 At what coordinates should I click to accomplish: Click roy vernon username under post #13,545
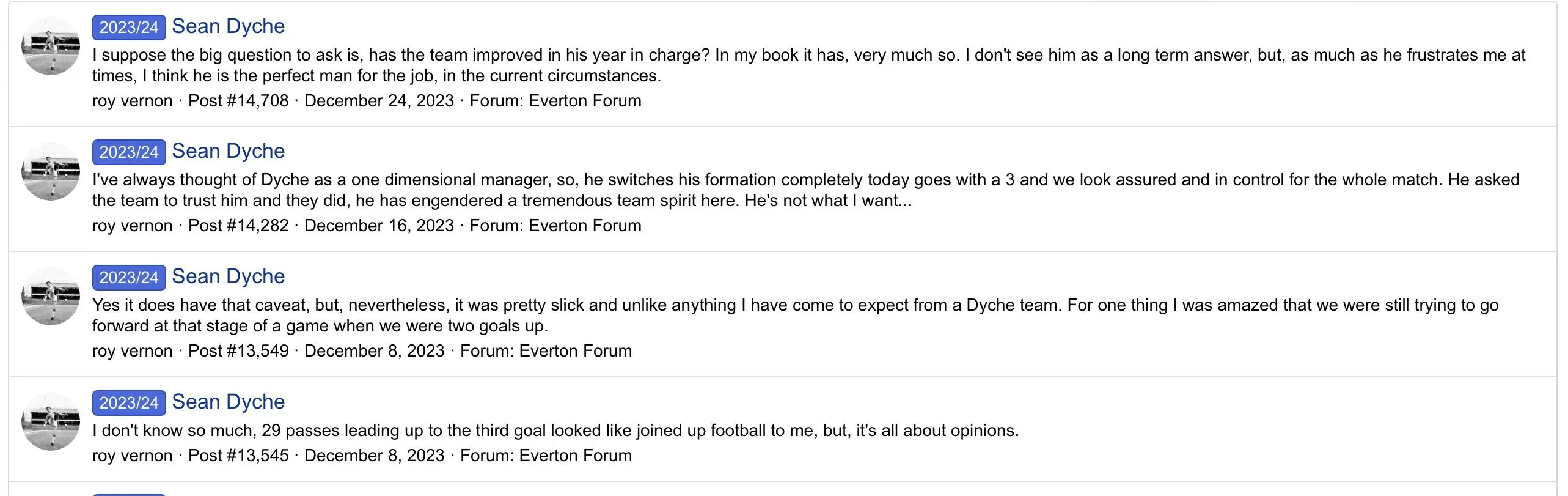[132, 456]
